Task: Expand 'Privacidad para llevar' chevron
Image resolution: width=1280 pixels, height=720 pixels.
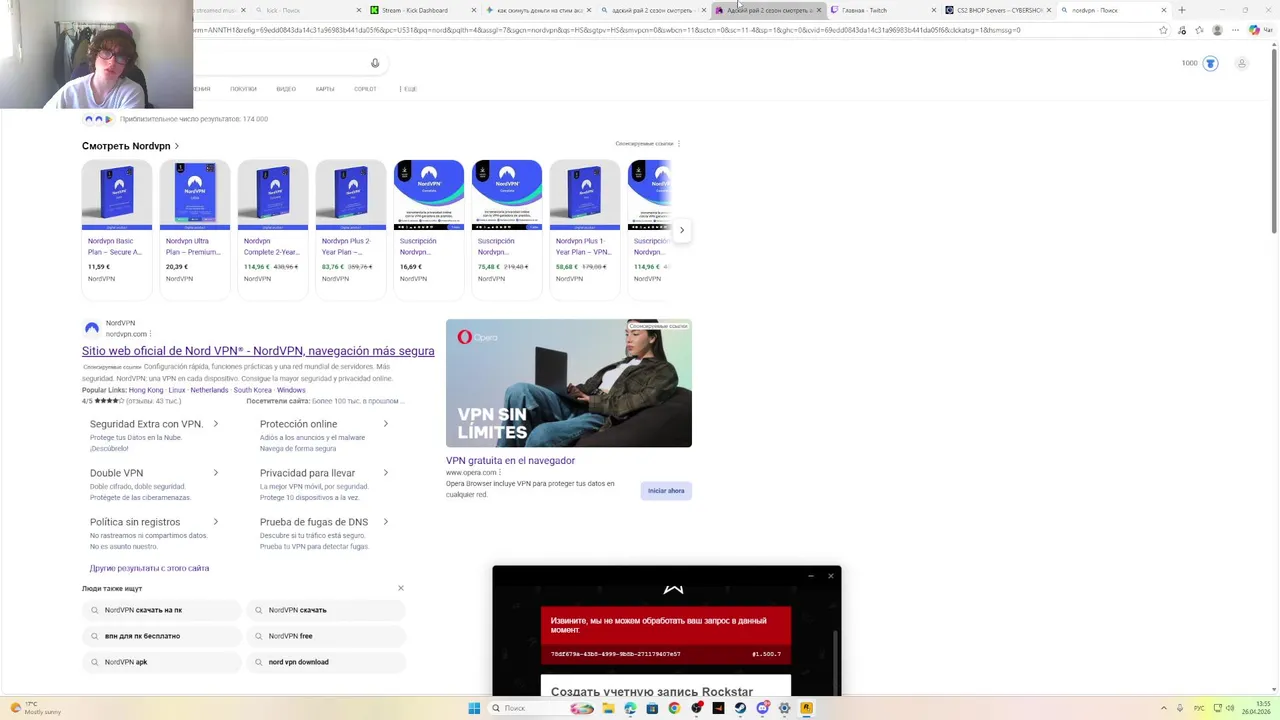Action: pos(386,473)
